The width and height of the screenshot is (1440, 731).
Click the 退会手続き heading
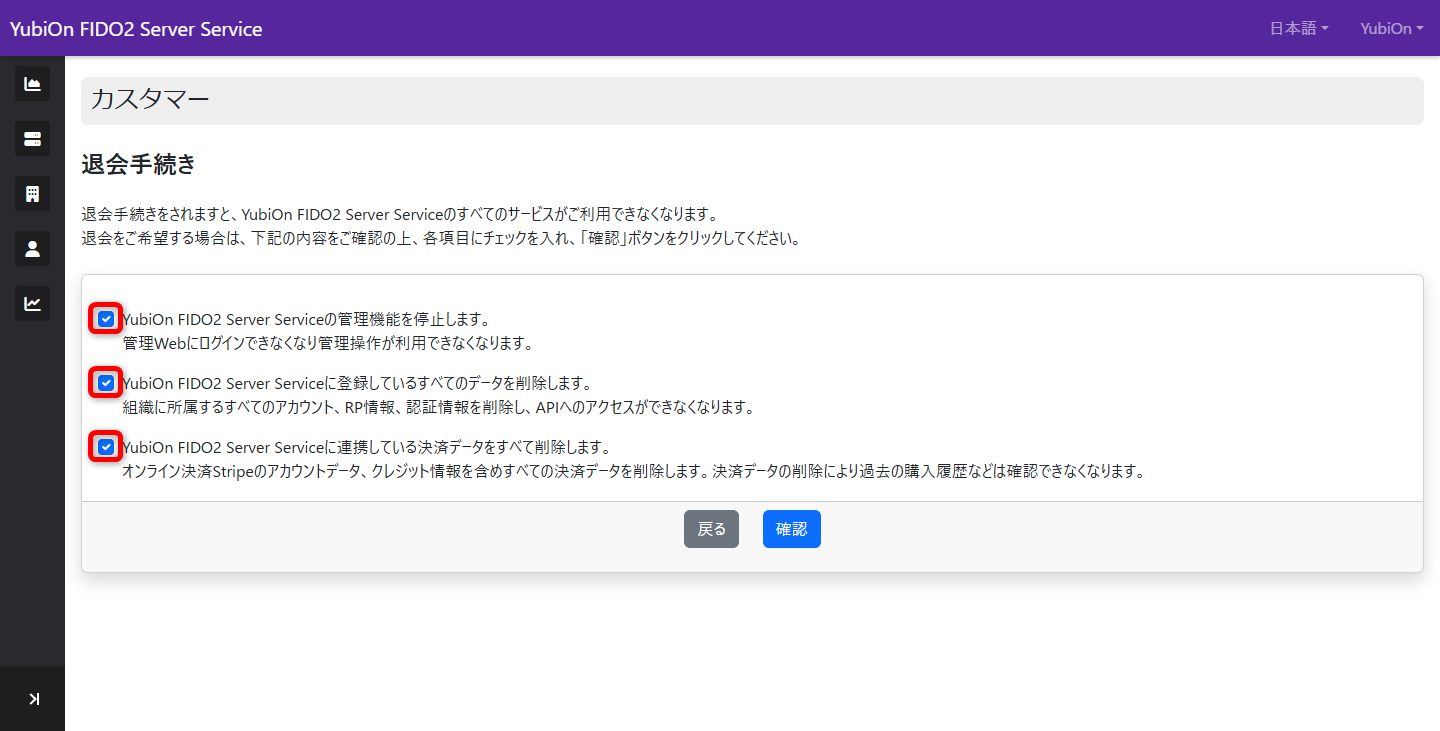pos(139,165)
